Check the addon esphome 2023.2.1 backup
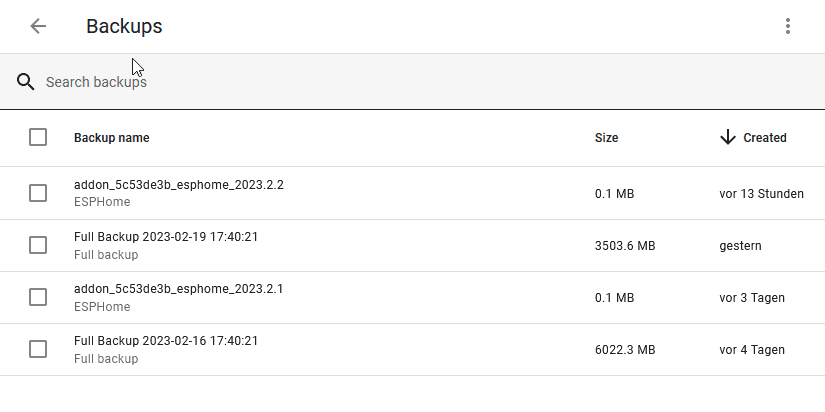 [x=38, y=297]
